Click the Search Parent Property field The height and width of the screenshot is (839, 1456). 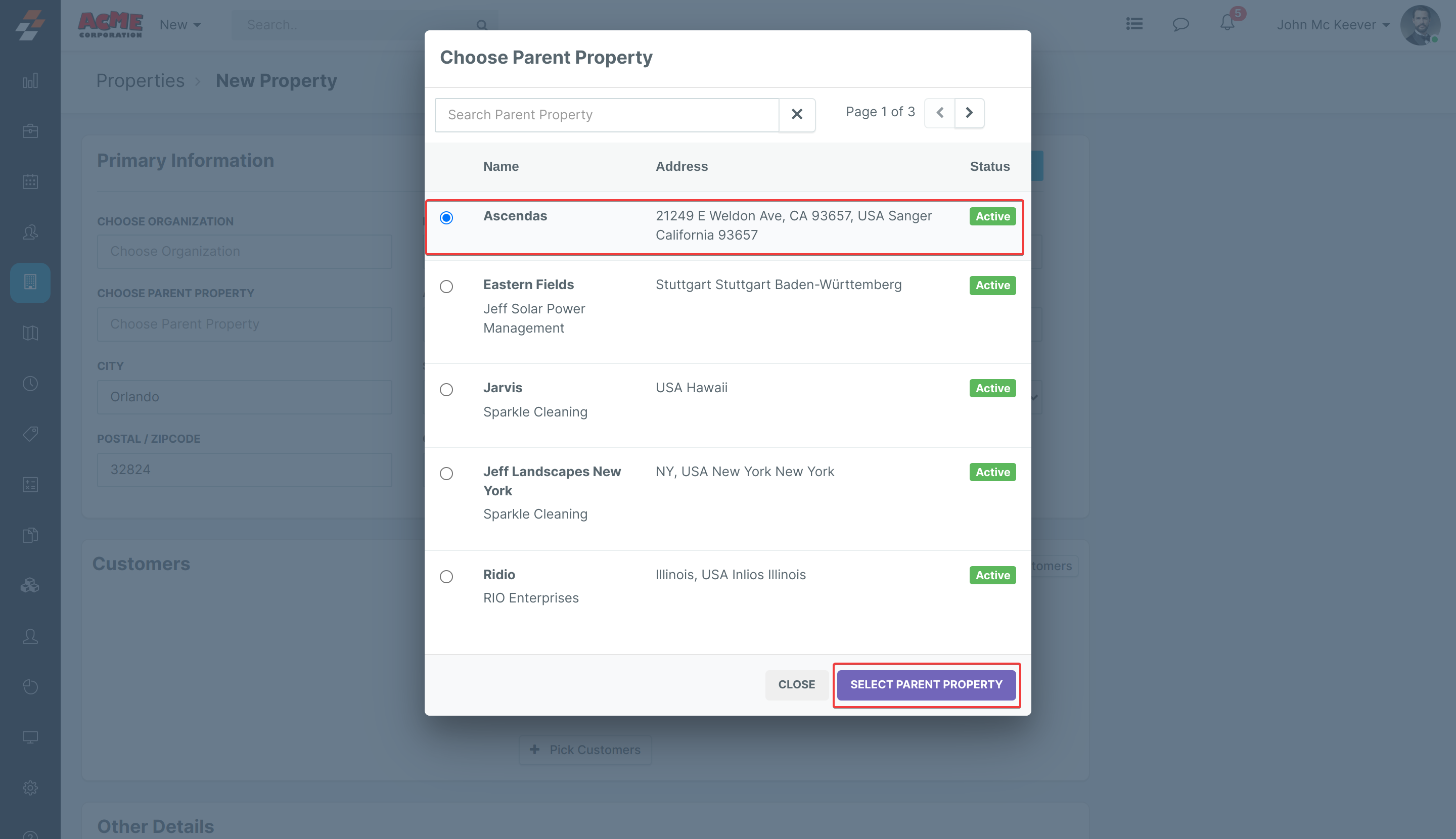606,115
